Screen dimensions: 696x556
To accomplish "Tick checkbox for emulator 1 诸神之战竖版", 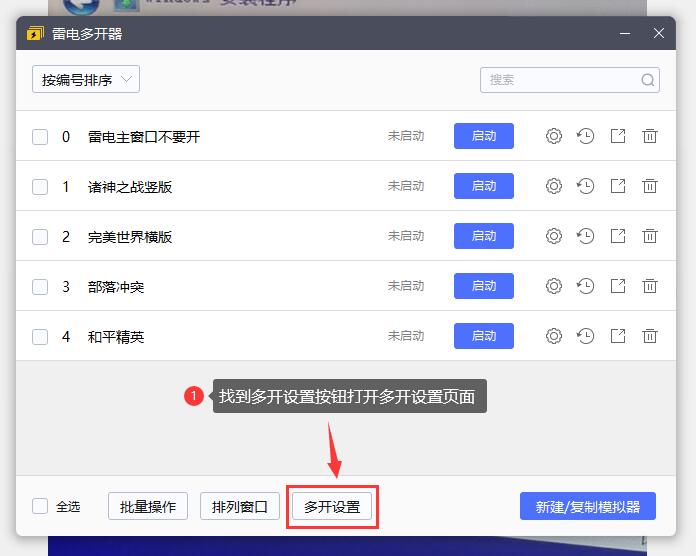I will [x=40, y=187].
